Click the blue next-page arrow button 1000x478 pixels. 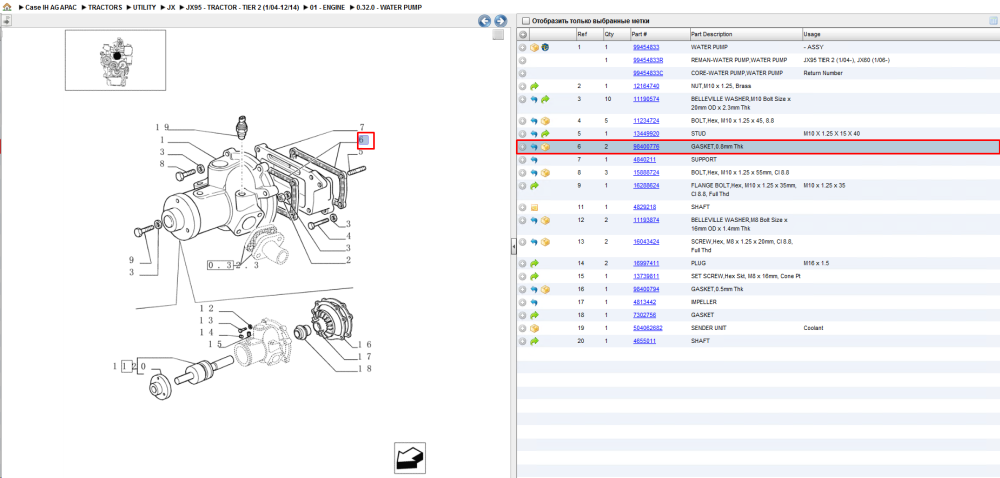tap(501, 21)
